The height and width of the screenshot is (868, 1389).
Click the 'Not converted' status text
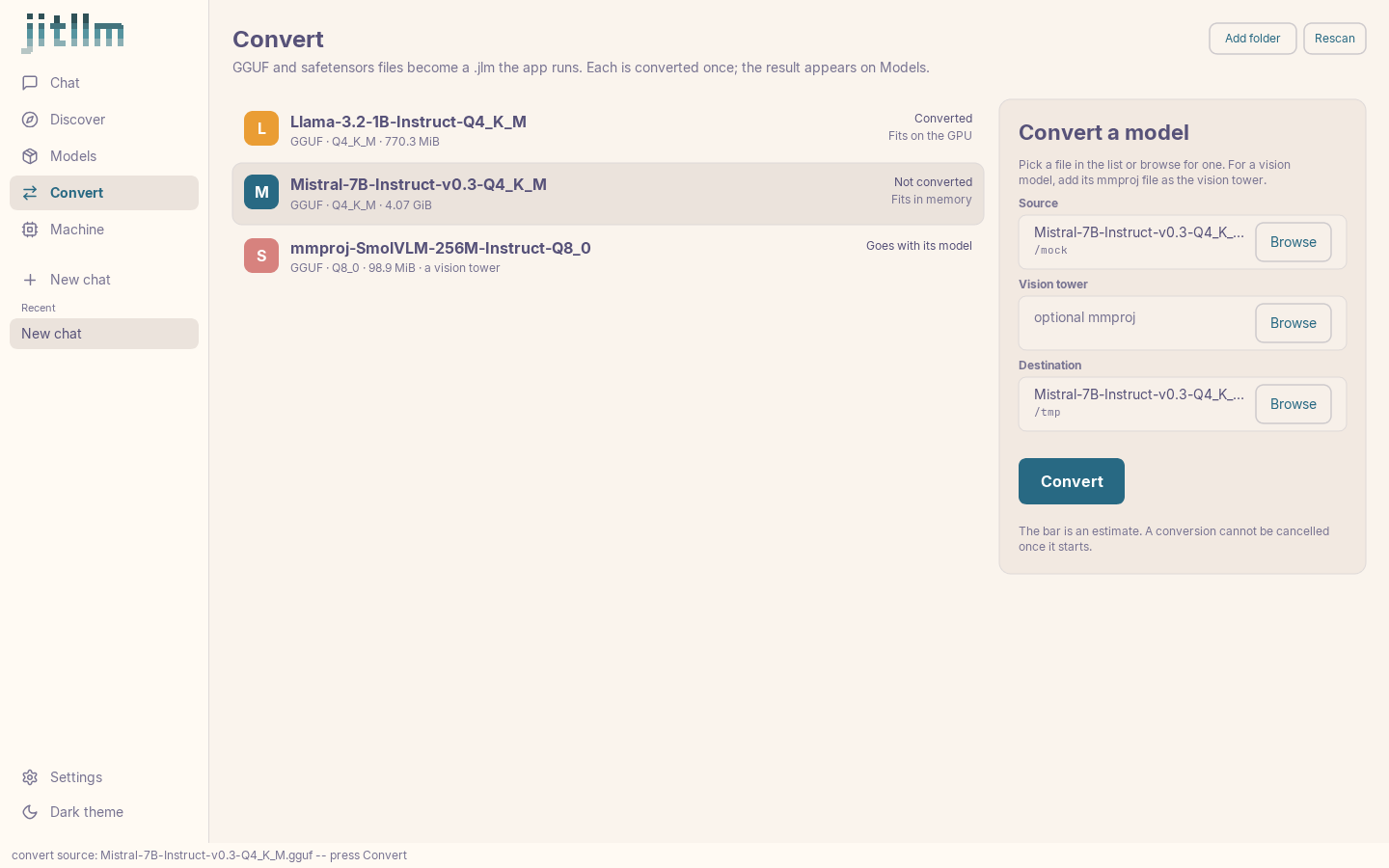point(933,182)
